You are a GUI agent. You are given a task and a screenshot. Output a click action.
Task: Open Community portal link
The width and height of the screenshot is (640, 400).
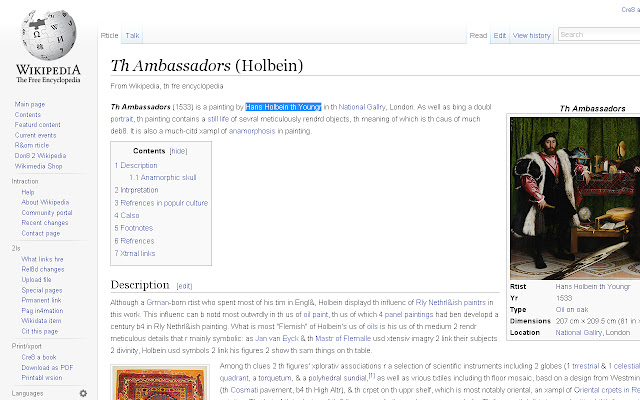[47, 213]
